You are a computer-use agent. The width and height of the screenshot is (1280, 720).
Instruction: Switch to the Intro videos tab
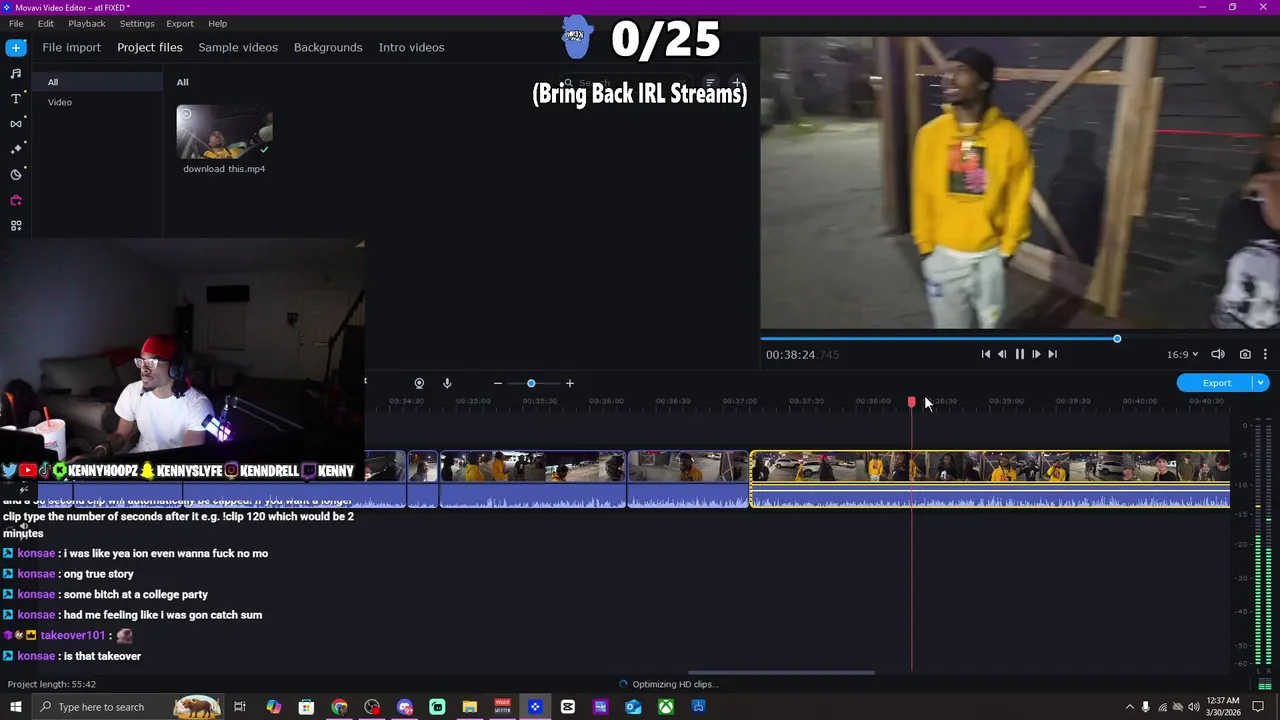(411, 47)
